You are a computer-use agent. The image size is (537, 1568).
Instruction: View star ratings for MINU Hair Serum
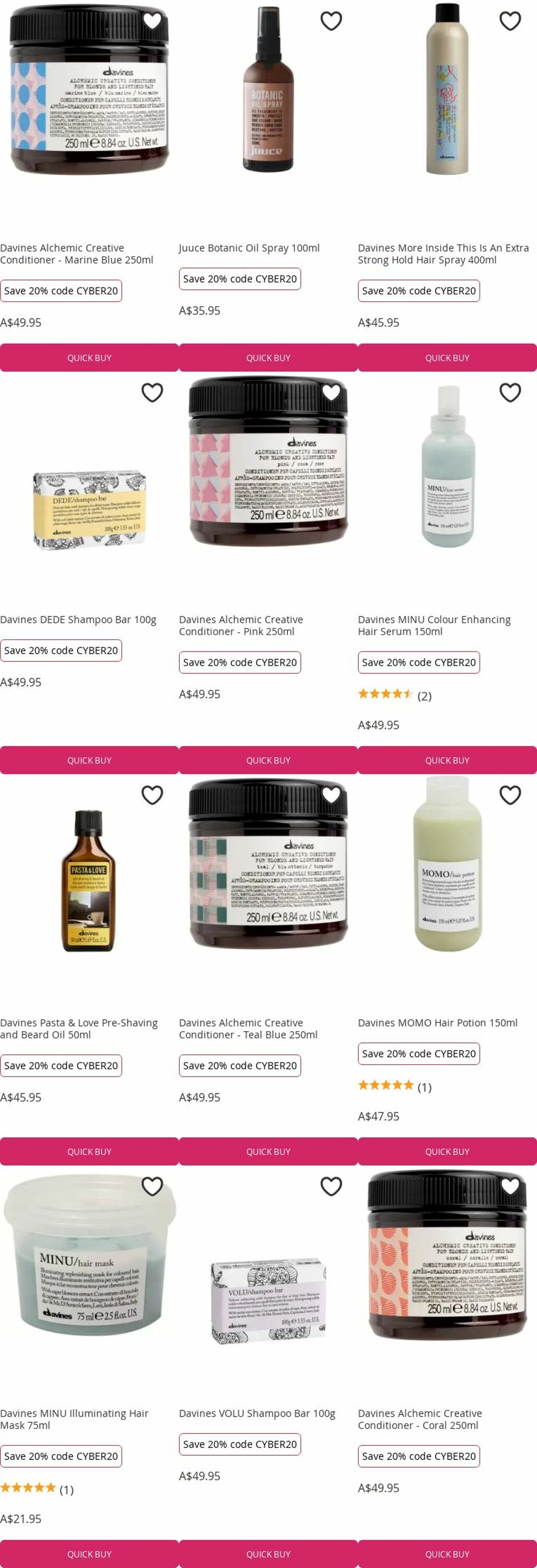395,695
